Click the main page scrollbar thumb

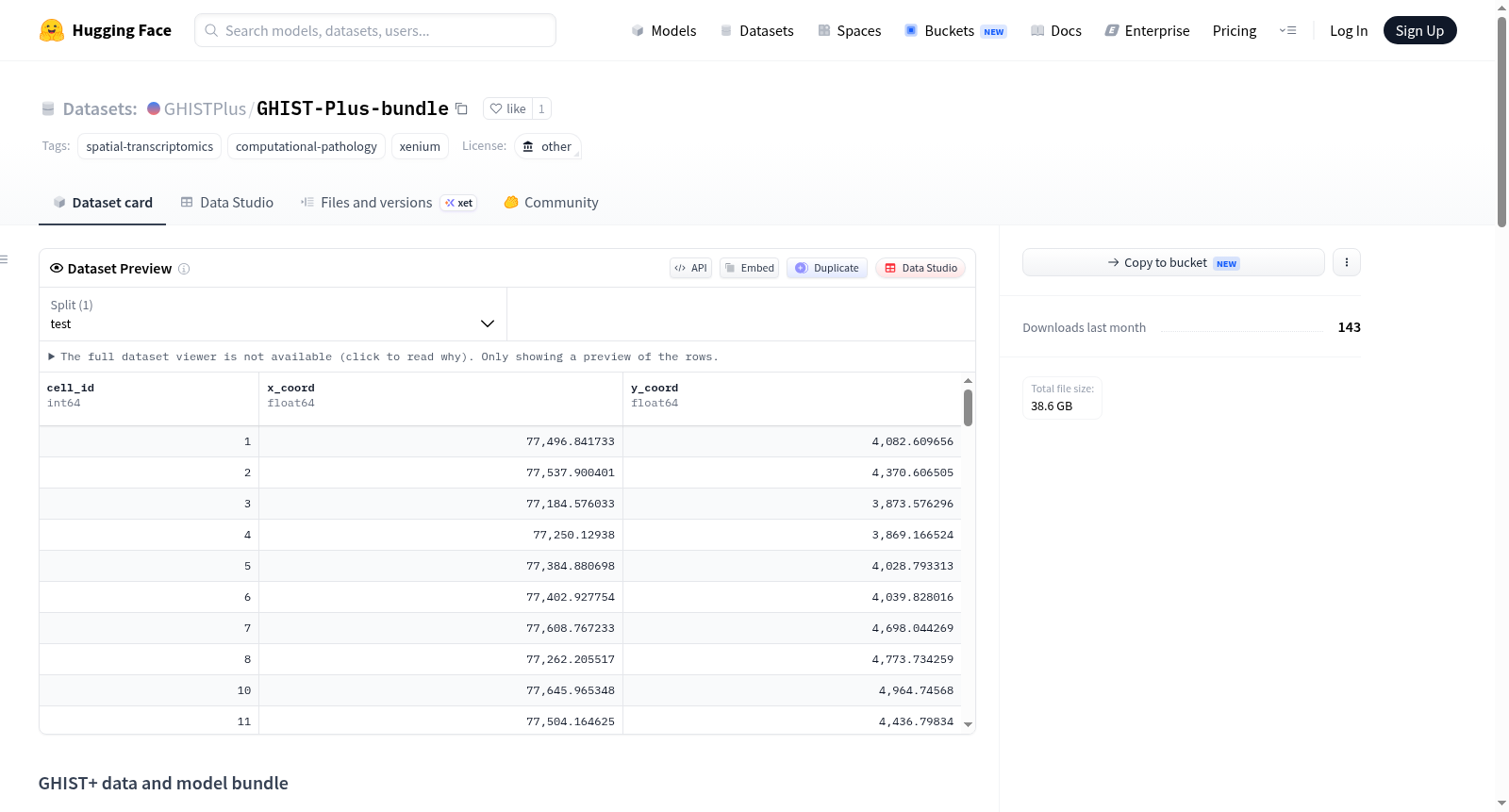[1501, 122]
